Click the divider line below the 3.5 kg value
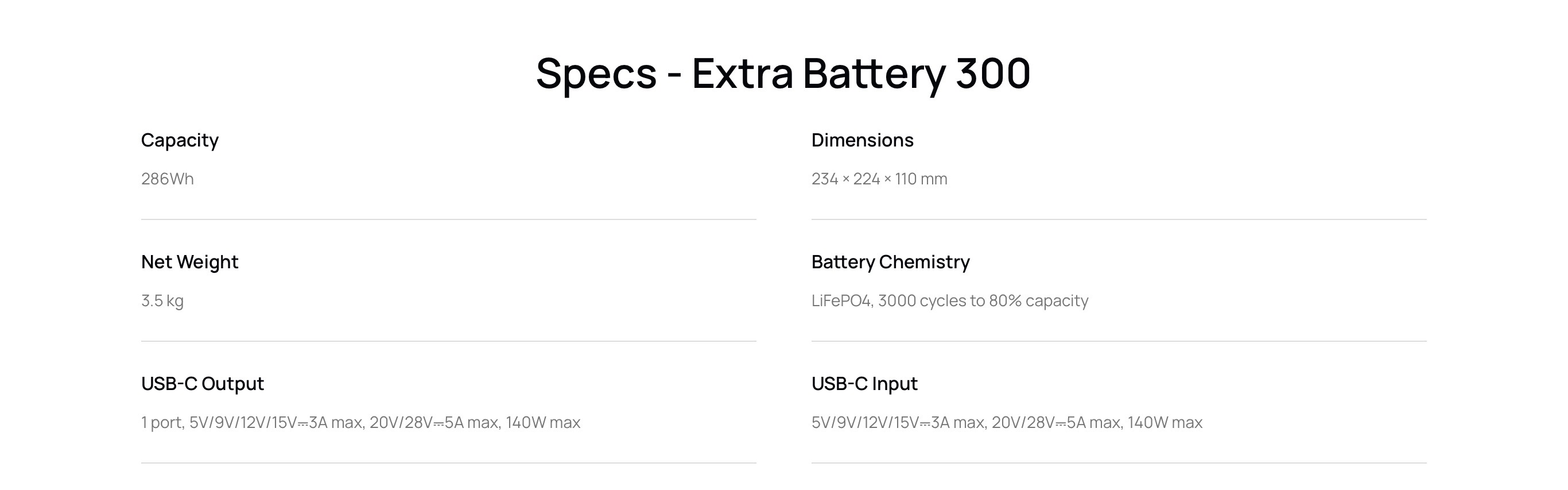 coord(449,341)
